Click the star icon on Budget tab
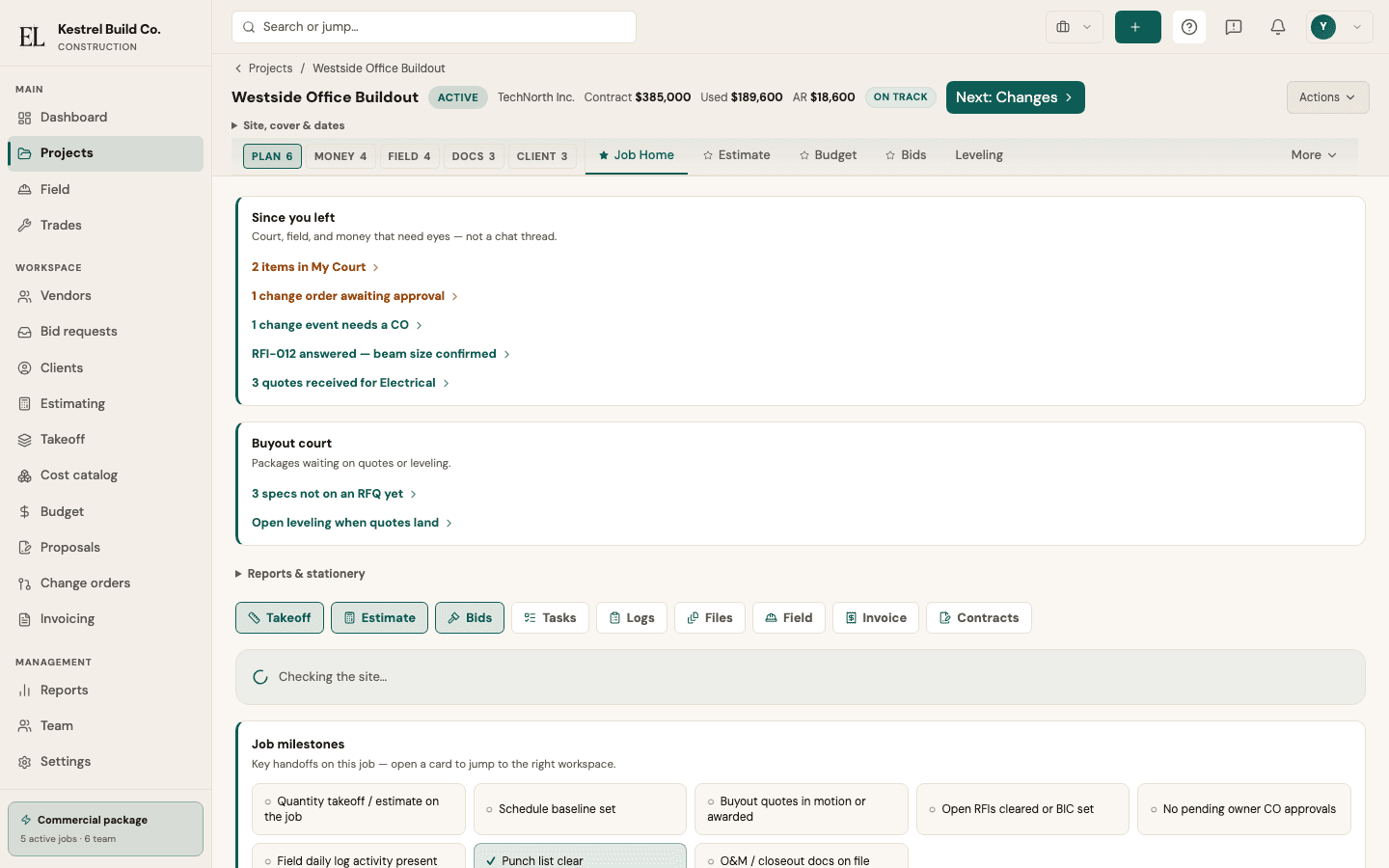The width and height of the screenshot is (1389, 868). [x=804, y=155]
